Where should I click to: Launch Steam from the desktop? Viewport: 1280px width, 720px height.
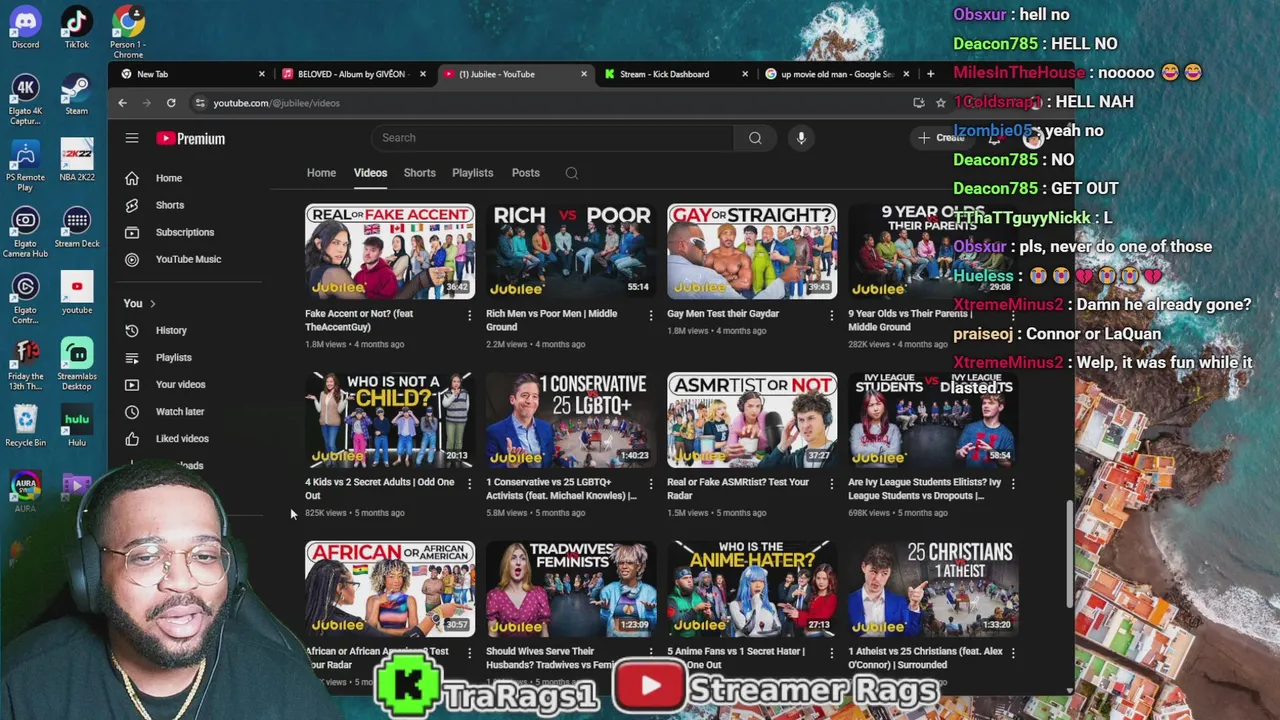click(x=76, y=93)
